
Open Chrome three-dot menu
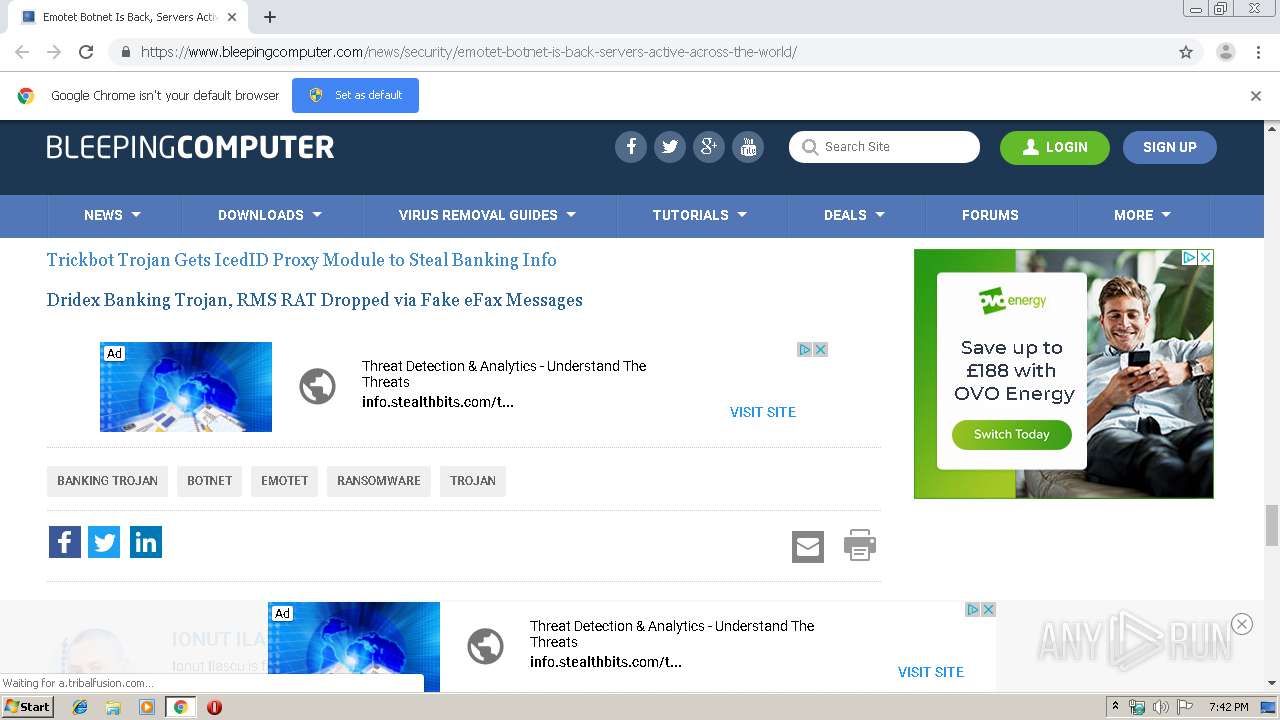tap(1258, 52)
